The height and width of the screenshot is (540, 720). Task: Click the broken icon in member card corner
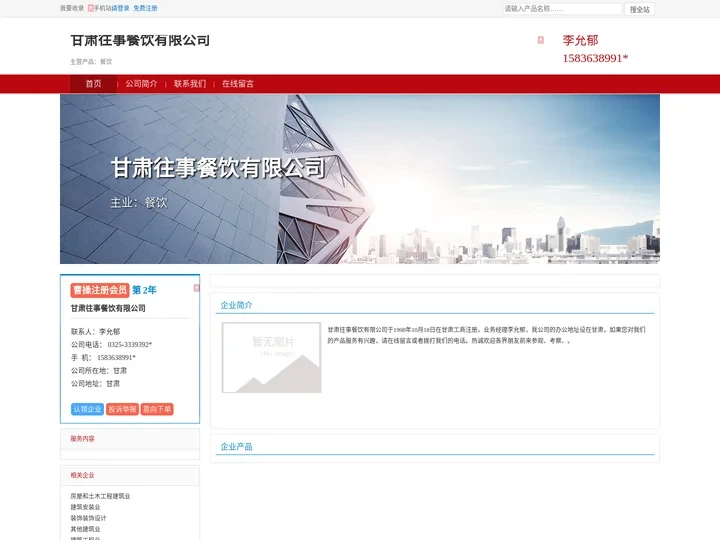tap(197, 288)
